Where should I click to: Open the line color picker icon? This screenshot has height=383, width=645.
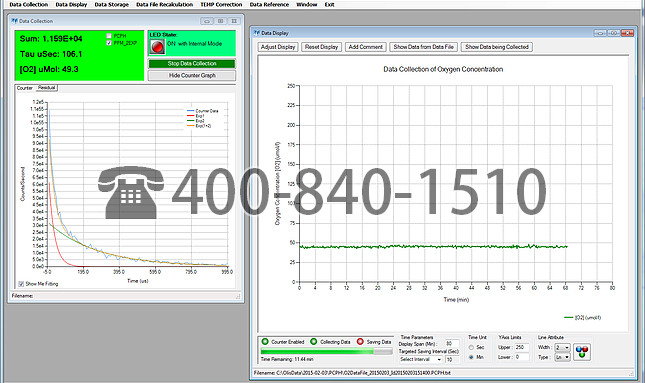582,353
